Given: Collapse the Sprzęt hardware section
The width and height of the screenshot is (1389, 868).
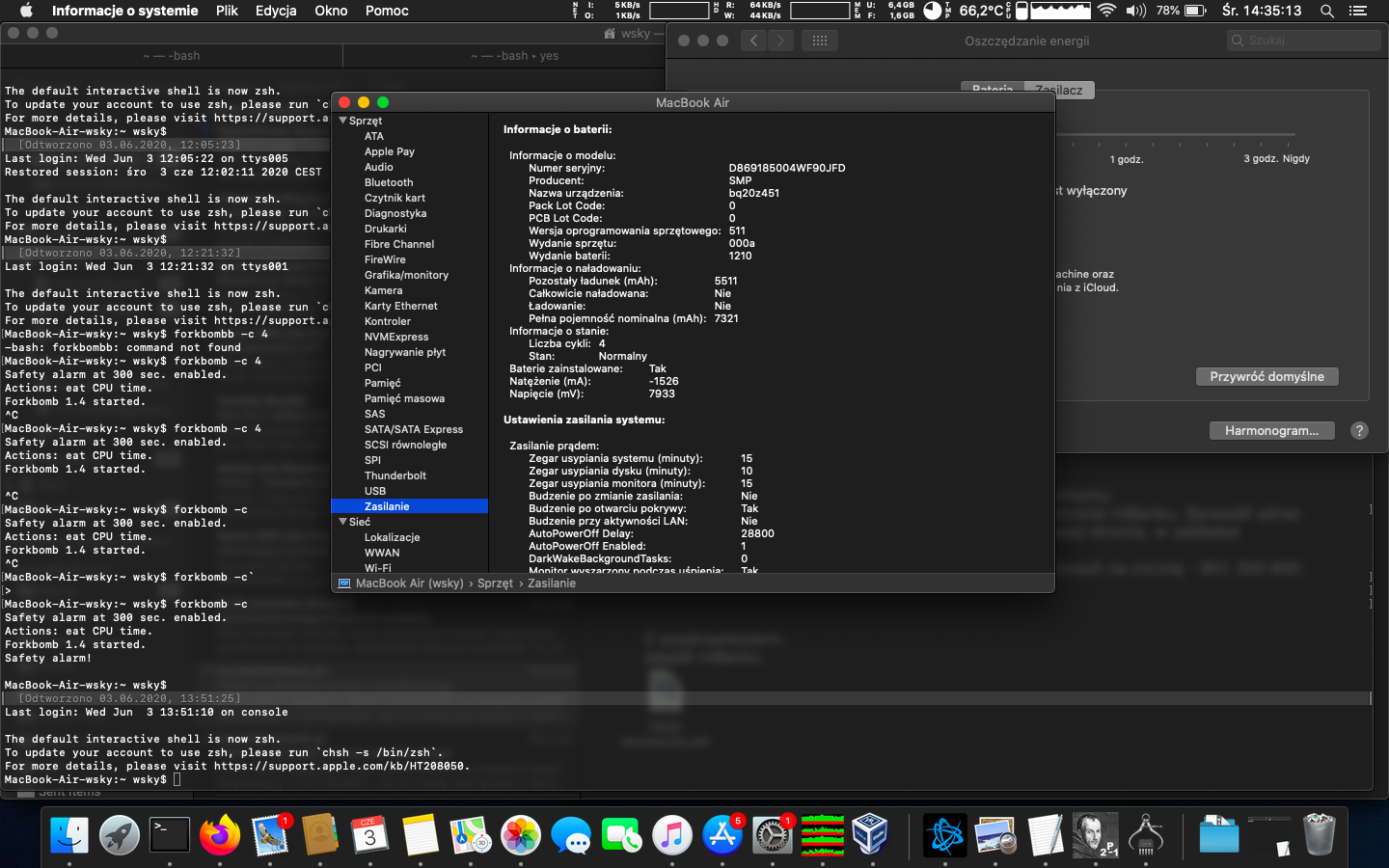Looking at the screenshot, I should tap(343, 121).
